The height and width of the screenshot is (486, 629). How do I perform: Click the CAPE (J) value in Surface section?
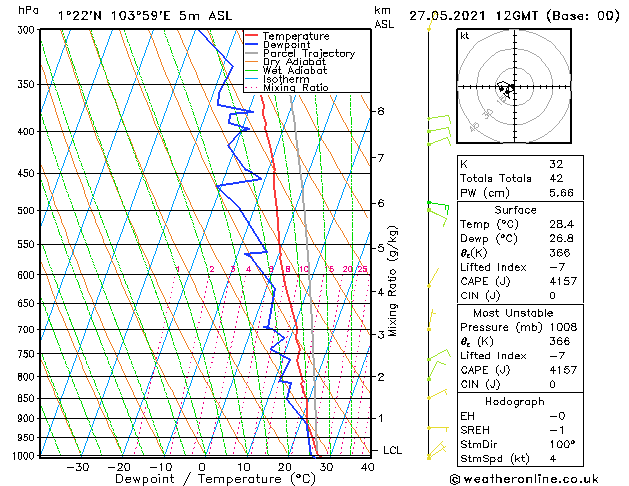point(563,281)
